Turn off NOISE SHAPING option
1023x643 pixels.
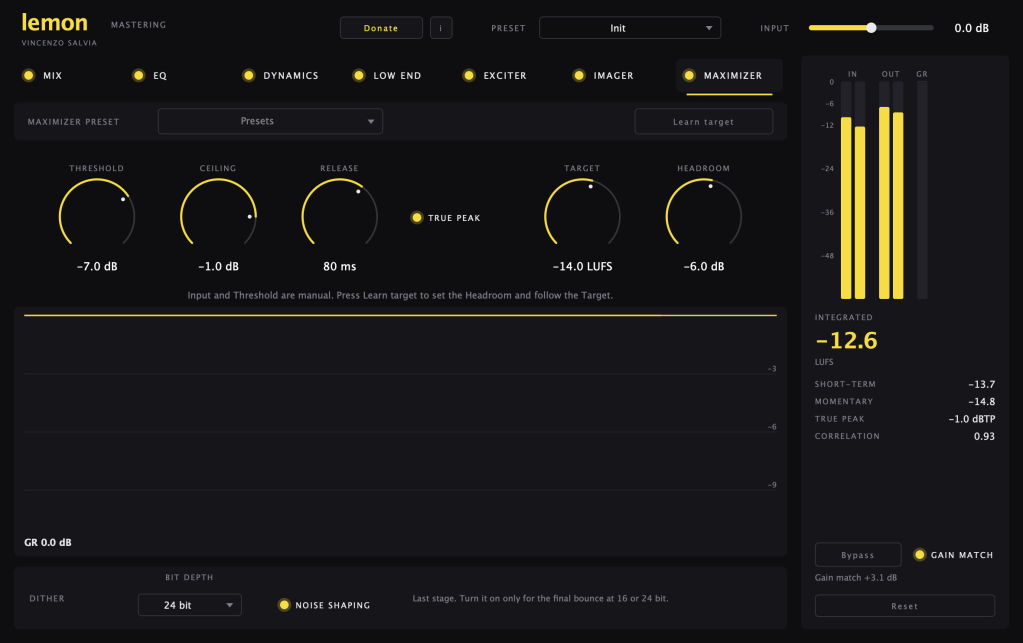coord(284,605)
